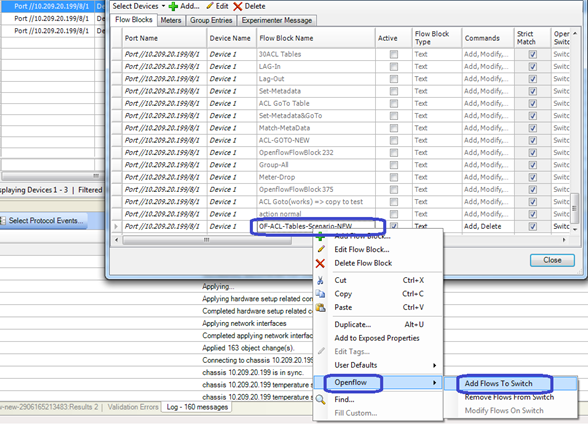This screenshot has height=424, width=588.
Task: Open the Group Entries tab
Action: click(211, 20)
